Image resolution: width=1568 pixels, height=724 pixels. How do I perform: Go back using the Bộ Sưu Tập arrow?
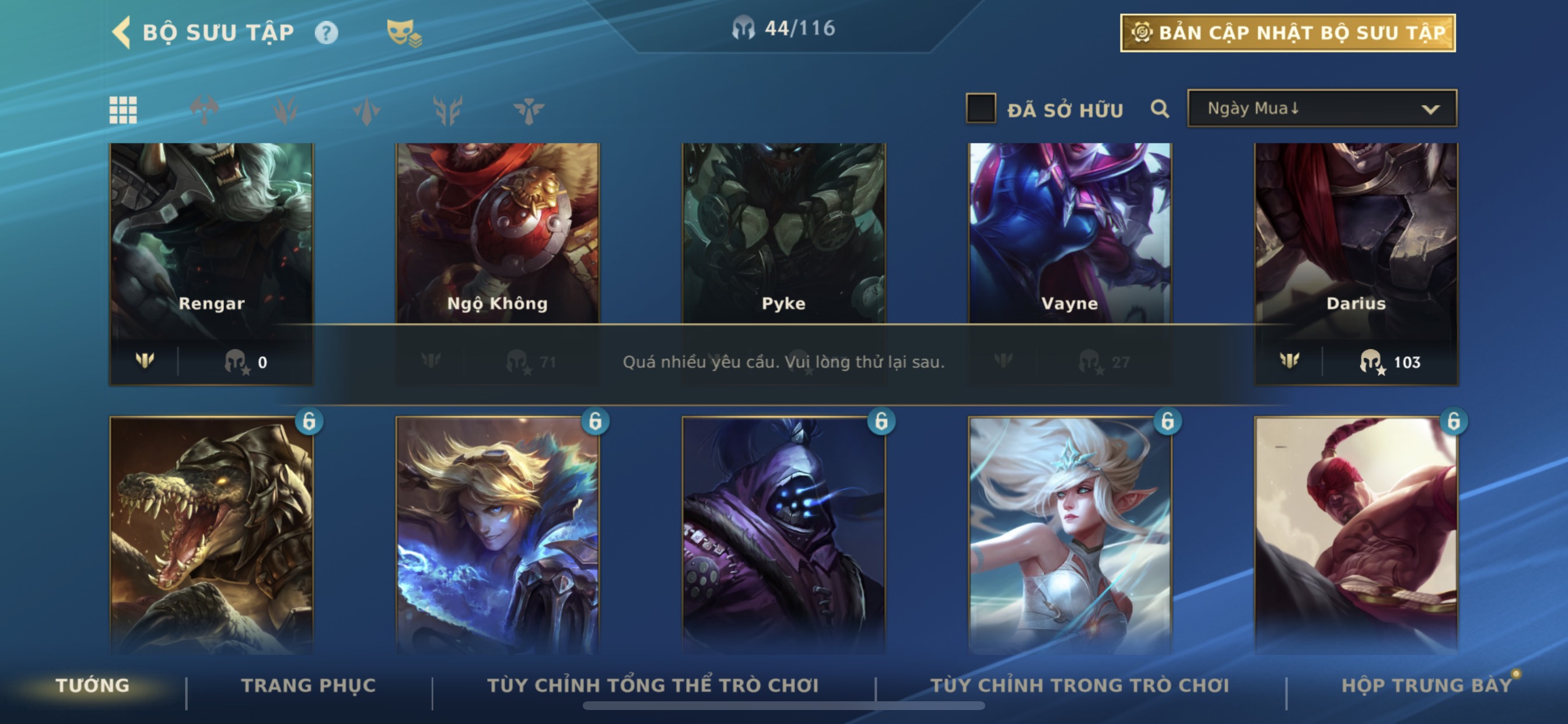[x=122, y=32]
